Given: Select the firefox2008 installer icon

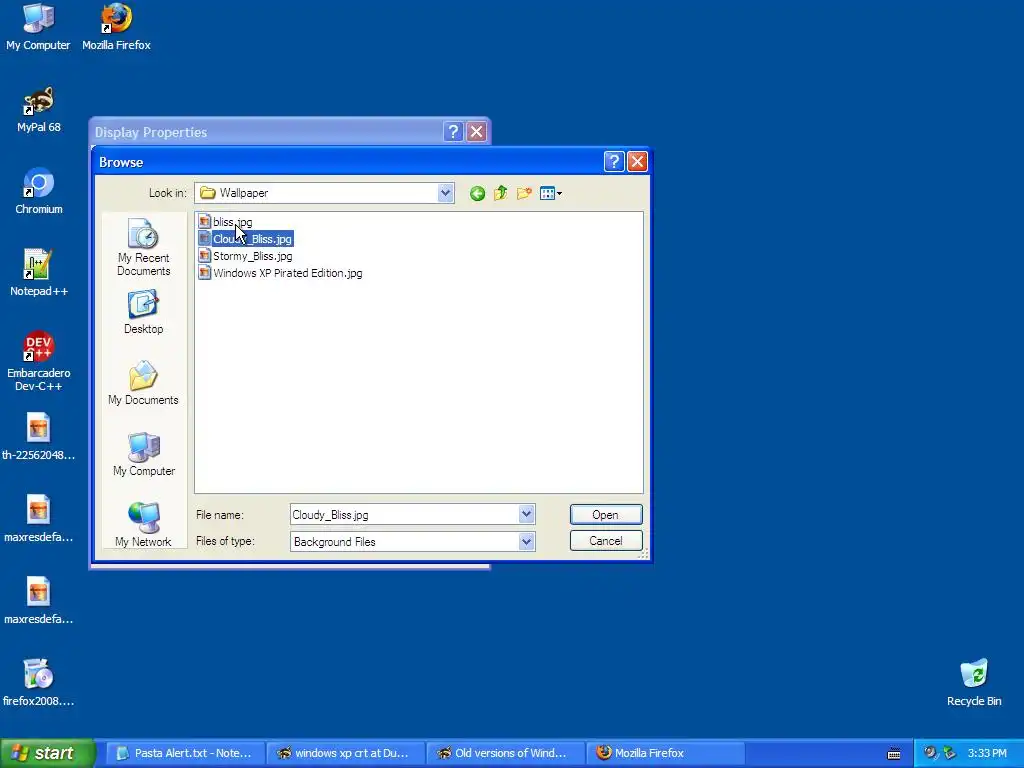Looking at the screenshot, I should [x=39, y=683].
